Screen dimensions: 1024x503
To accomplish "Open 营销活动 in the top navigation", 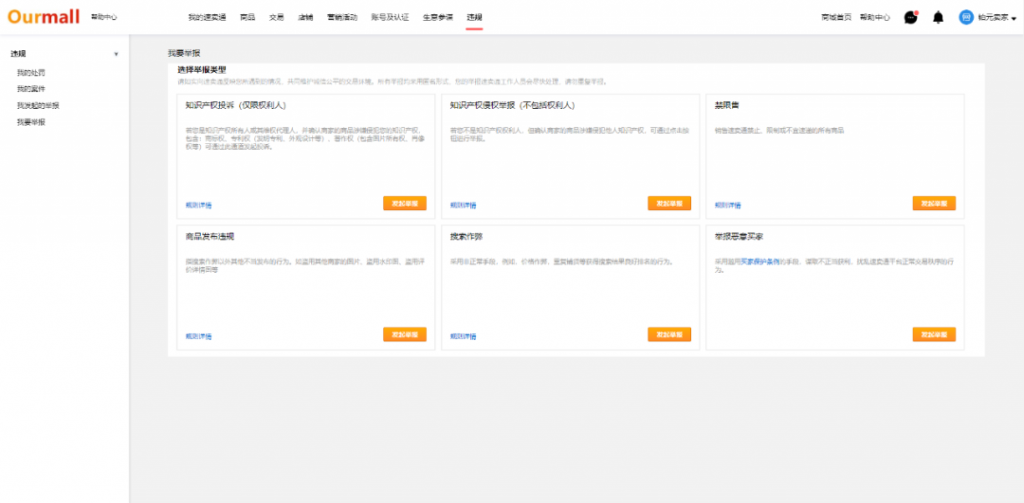I will click(x=343, y=17).
